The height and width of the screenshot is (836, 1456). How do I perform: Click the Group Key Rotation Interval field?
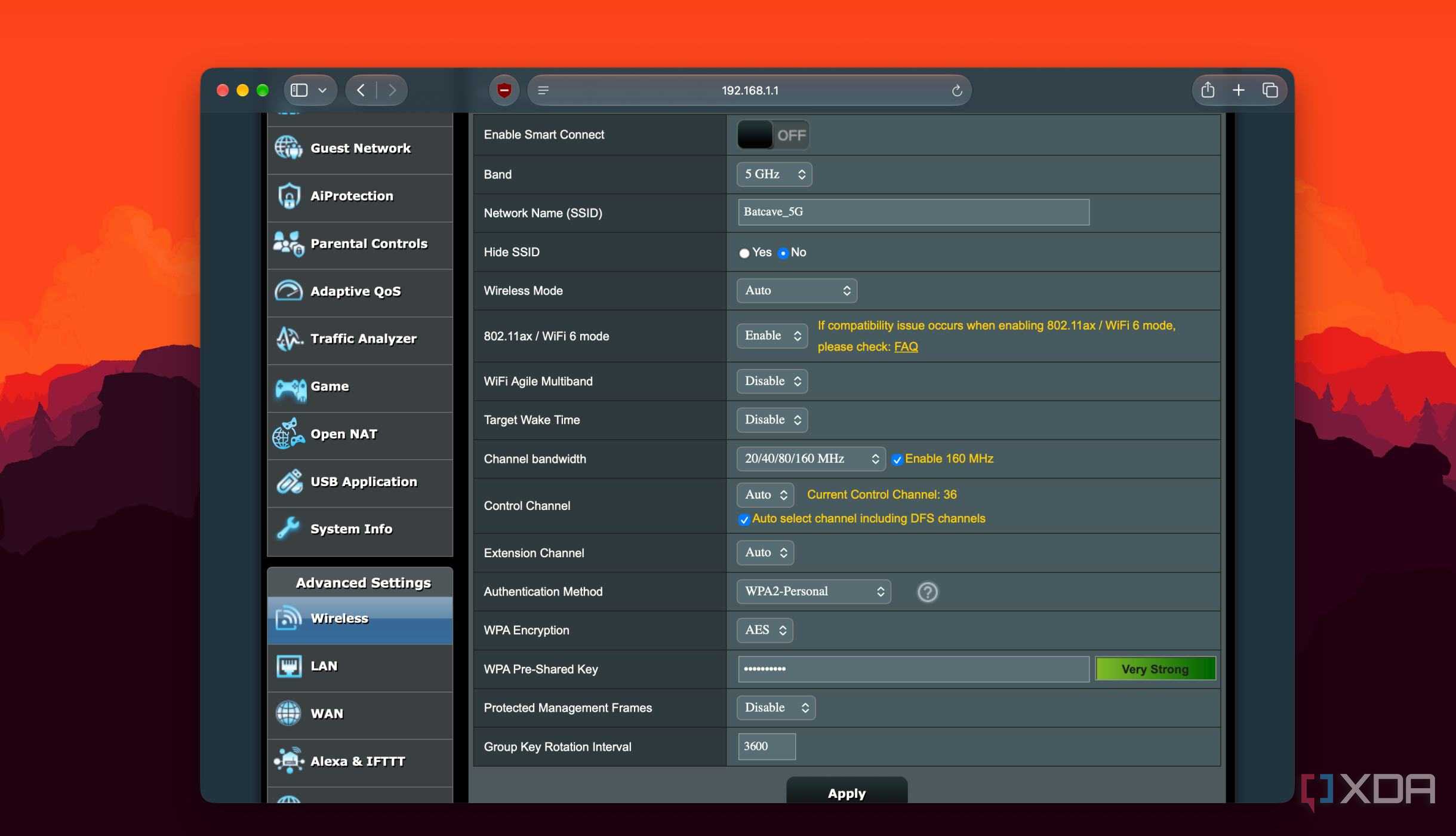click(x=767, y=746)
